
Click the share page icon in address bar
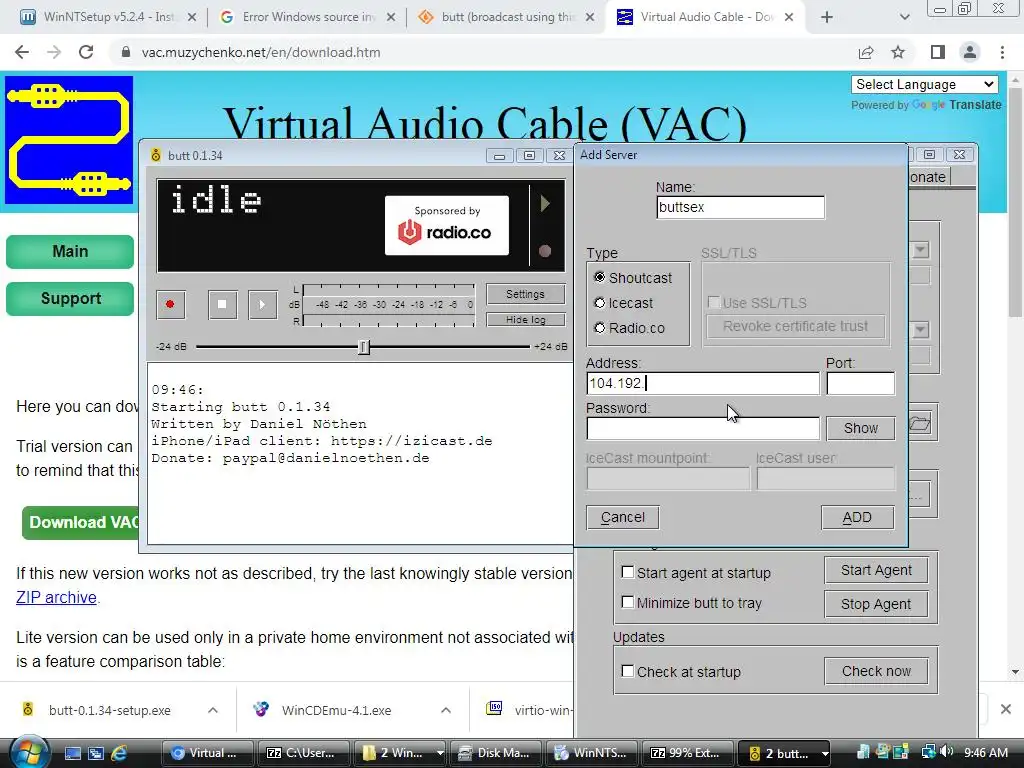[866, 52]
